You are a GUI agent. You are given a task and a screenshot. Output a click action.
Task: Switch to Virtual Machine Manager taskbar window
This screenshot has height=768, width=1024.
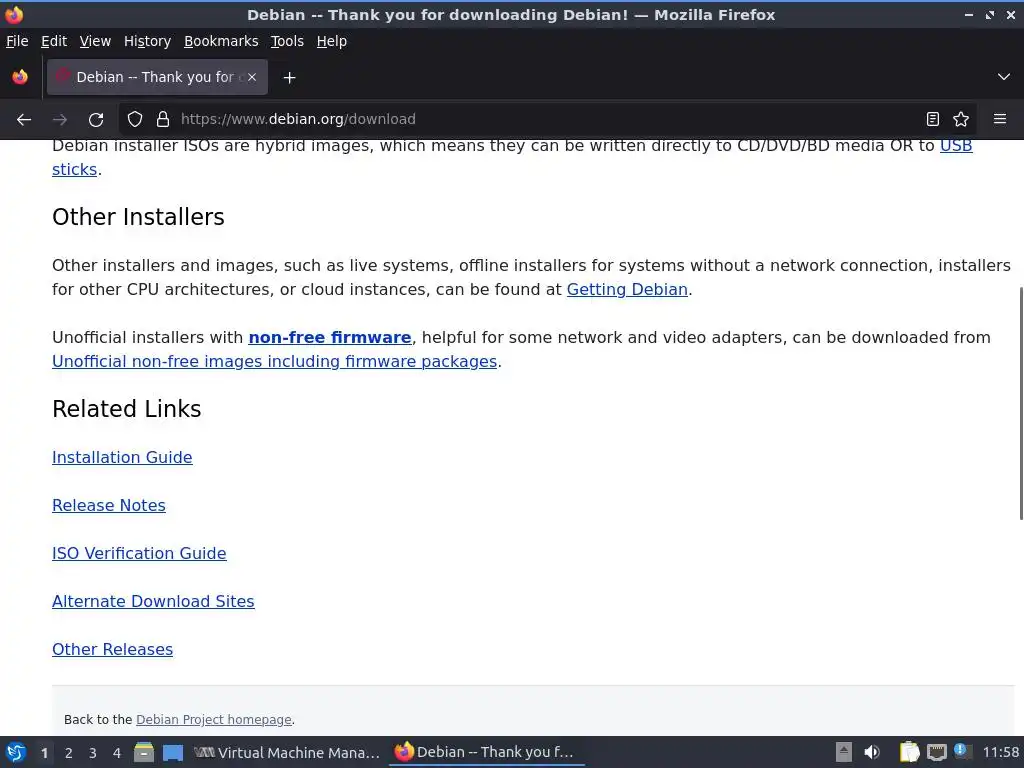(287, 752)
